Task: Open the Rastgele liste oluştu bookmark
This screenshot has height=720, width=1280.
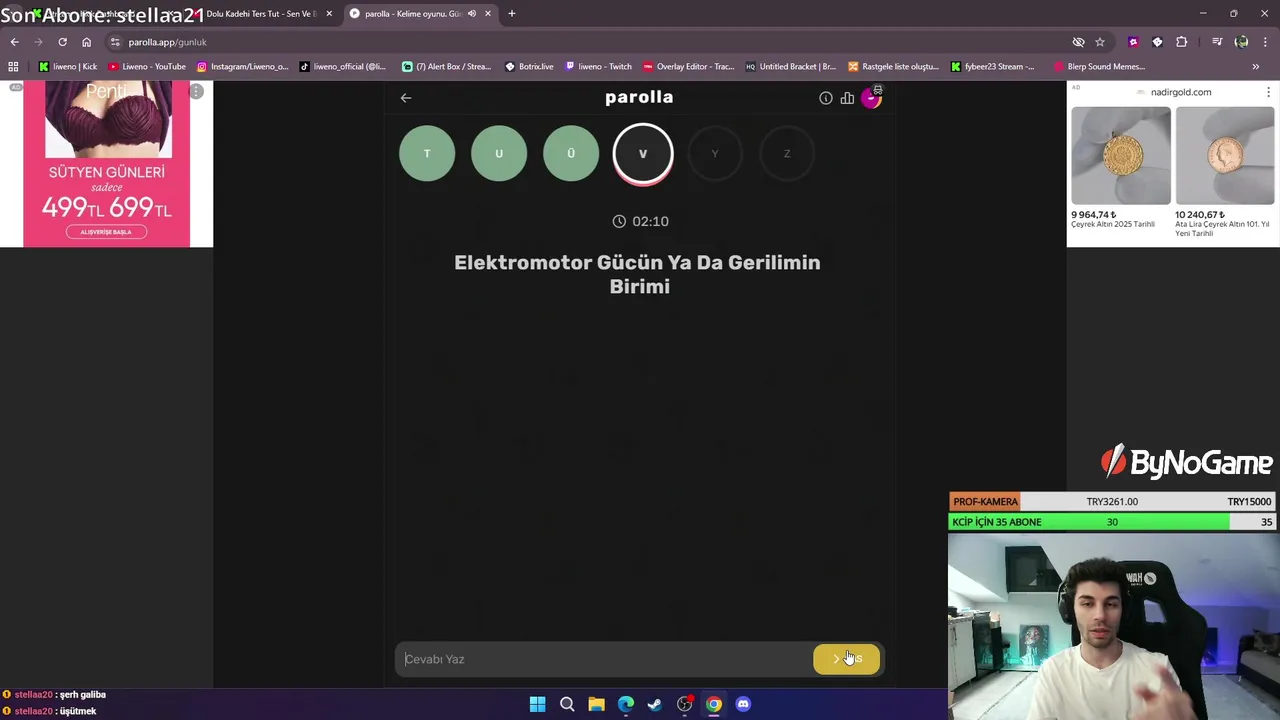Action: tap(893, 67)
